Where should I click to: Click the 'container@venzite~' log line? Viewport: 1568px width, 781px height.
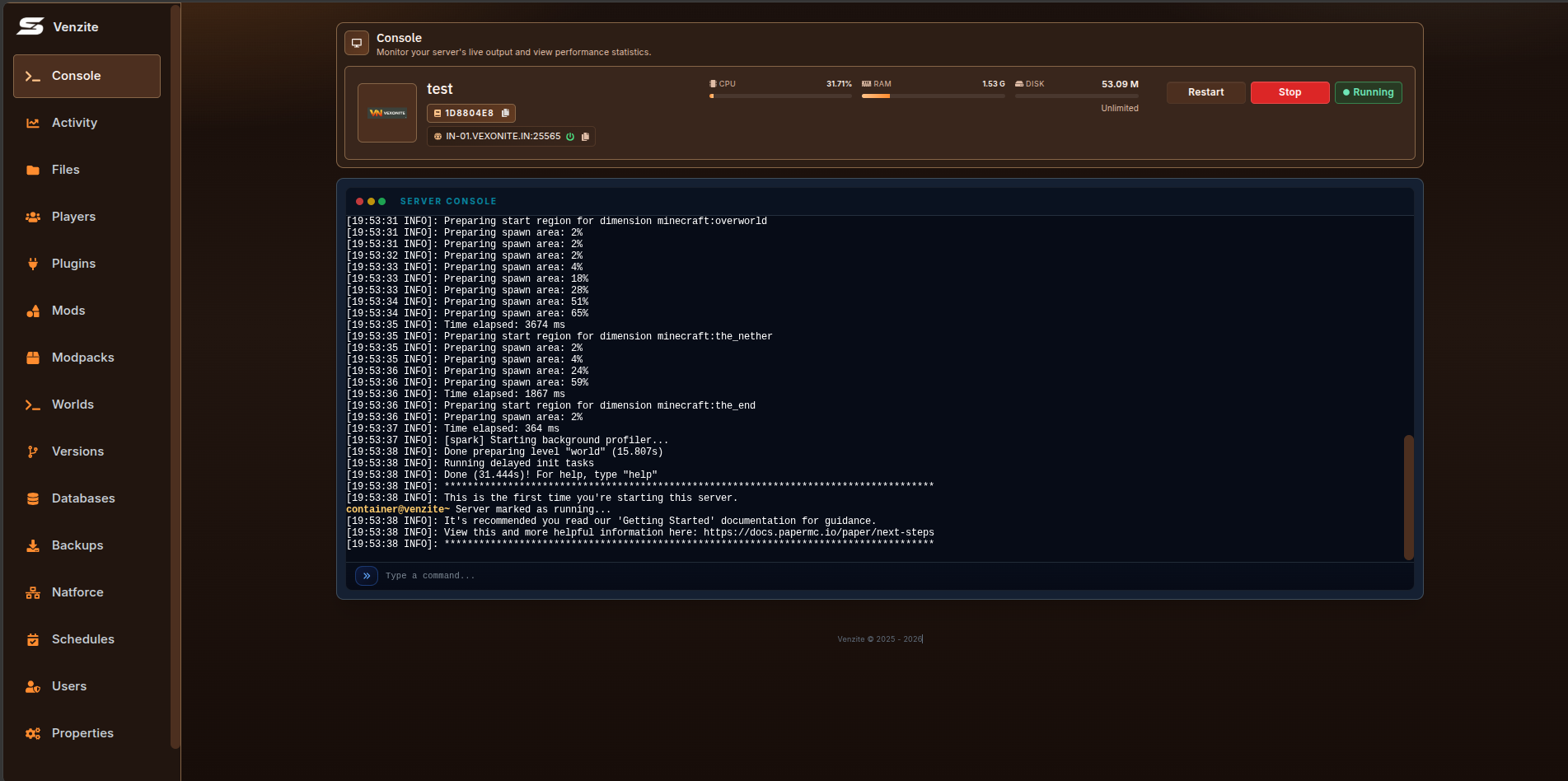479,510
